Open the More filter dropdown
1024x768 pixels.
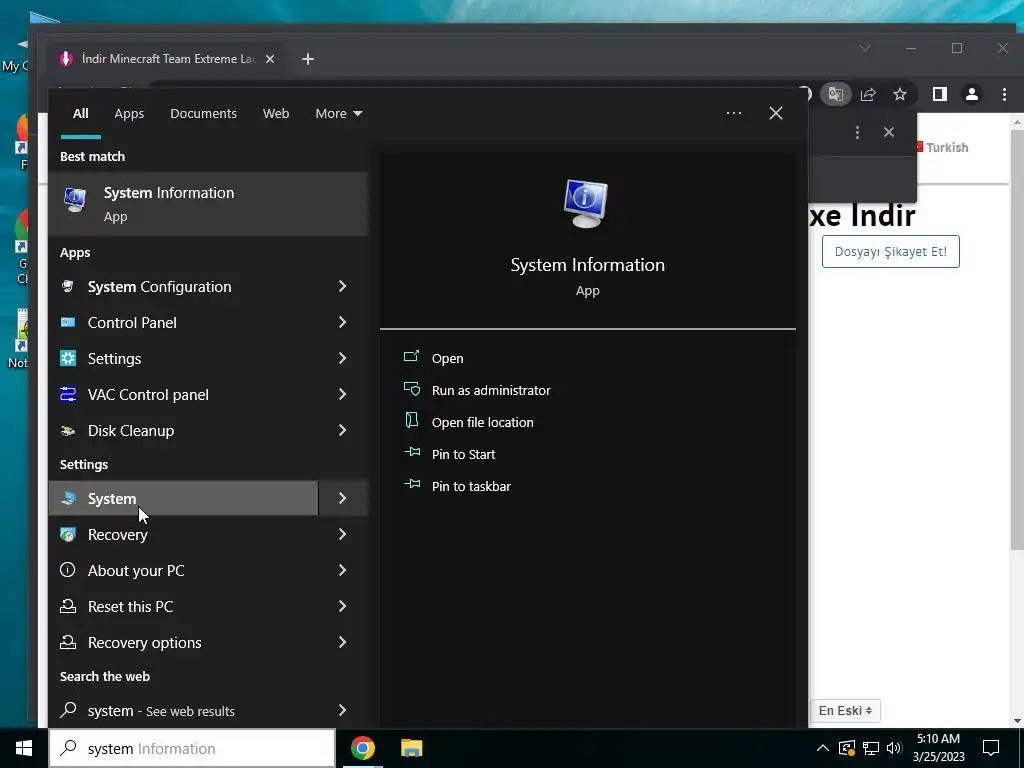tap(338, 114)
